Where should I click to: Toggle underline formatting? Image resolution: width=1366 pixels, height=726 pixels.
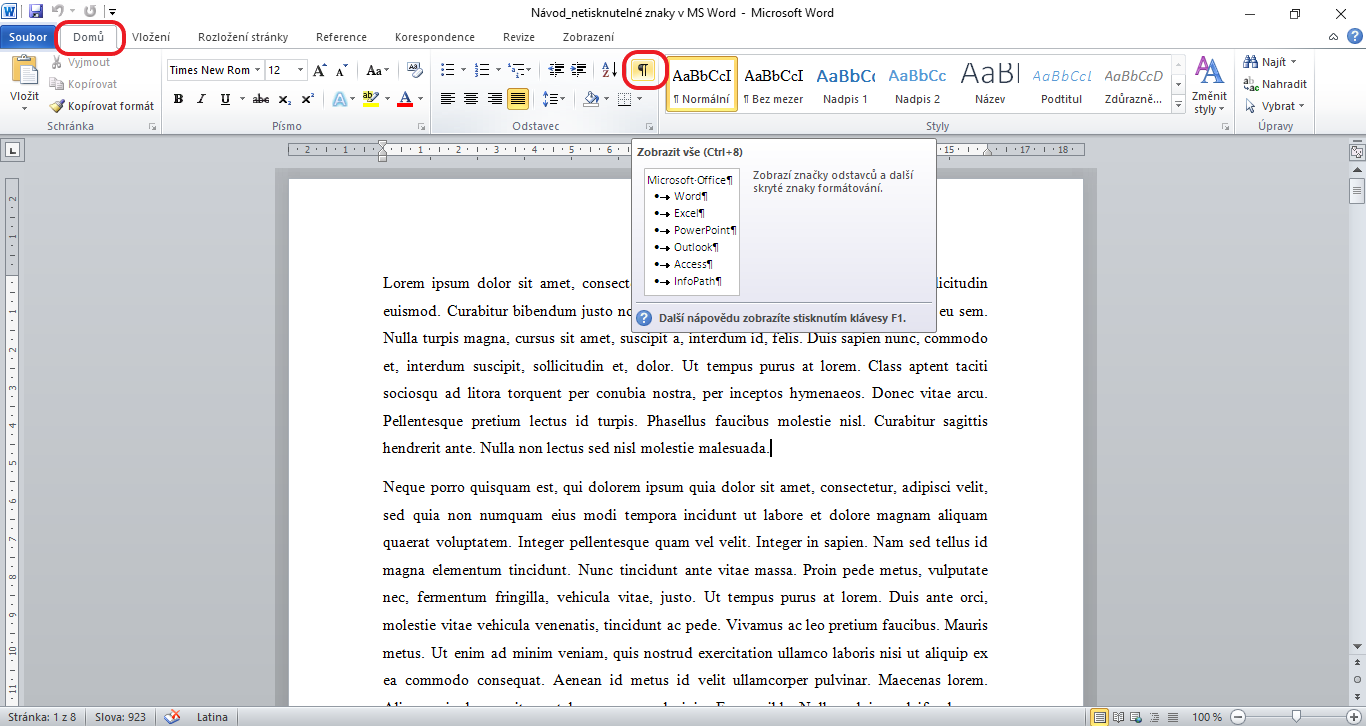tap(225, 99)
